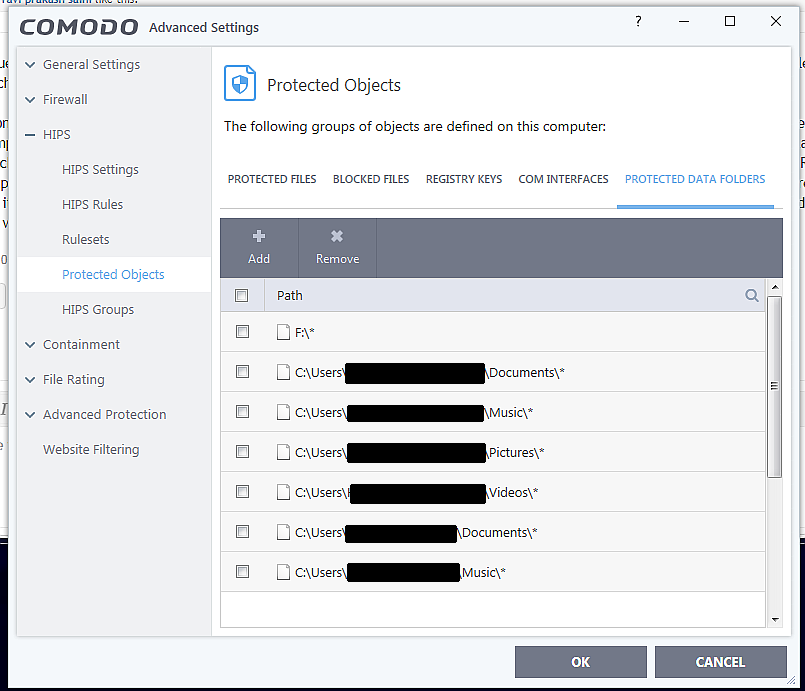Click the window resize grip corner
805x691 pixels.
click(791, 680)
